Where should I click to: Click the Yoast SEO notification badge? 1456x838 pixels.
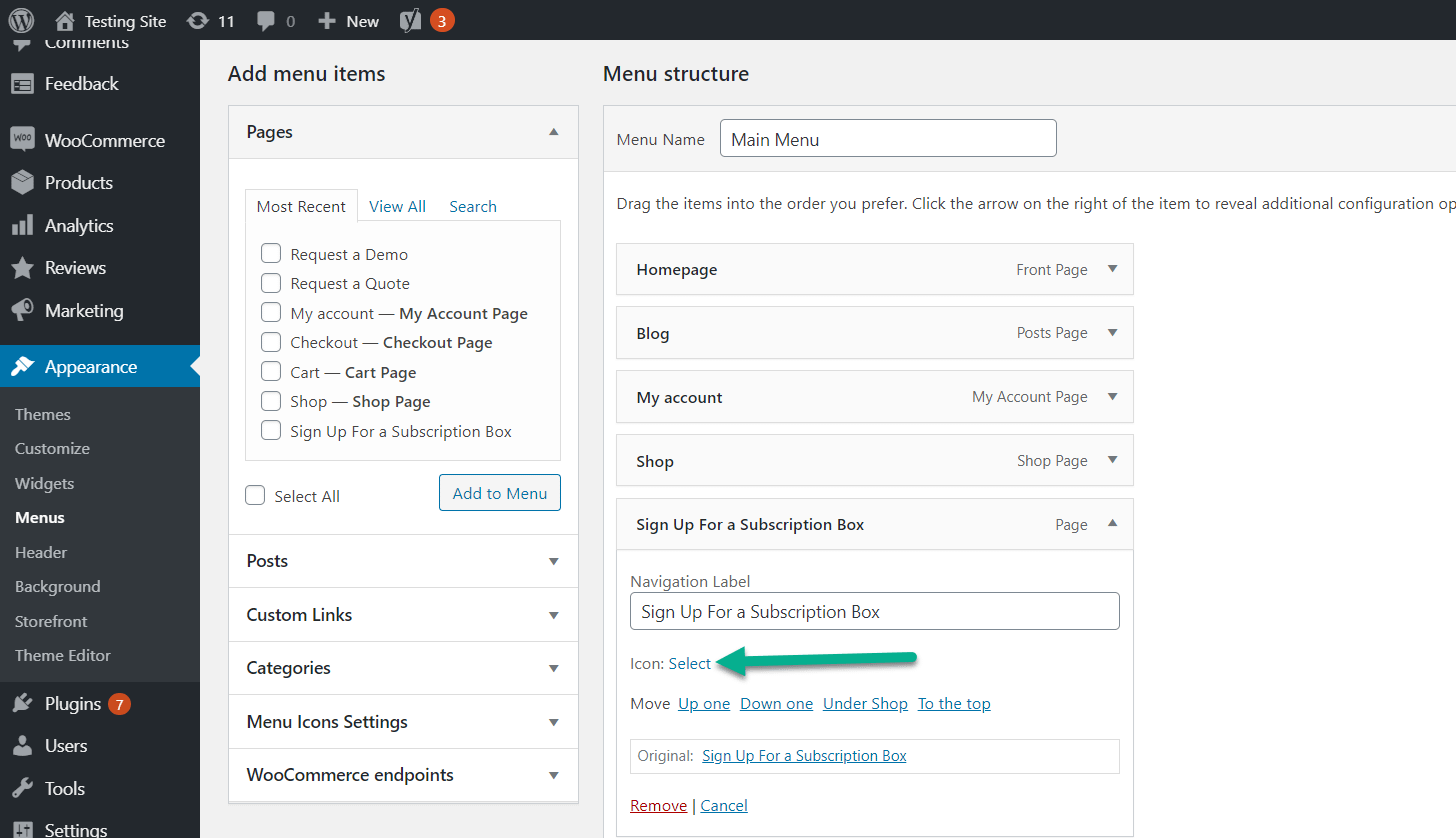[443, 19]
